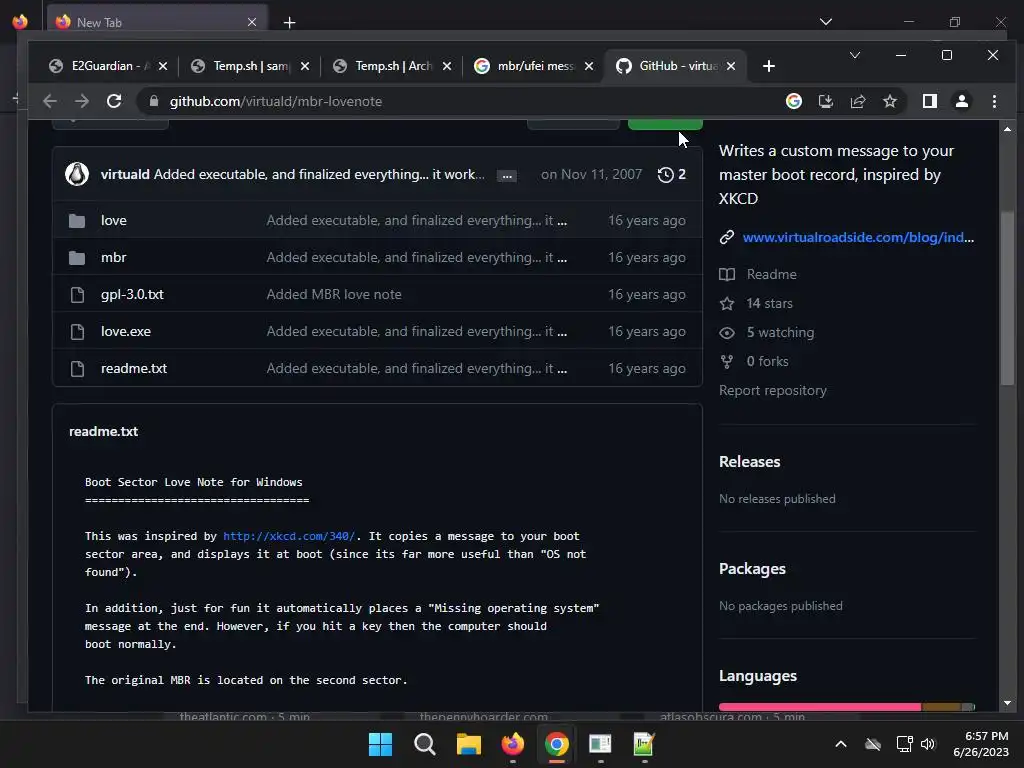The height and width of the screenshot is (768, 1024).
Task: Follow the xkcd.com/340 link in readme
Action: 289,536
